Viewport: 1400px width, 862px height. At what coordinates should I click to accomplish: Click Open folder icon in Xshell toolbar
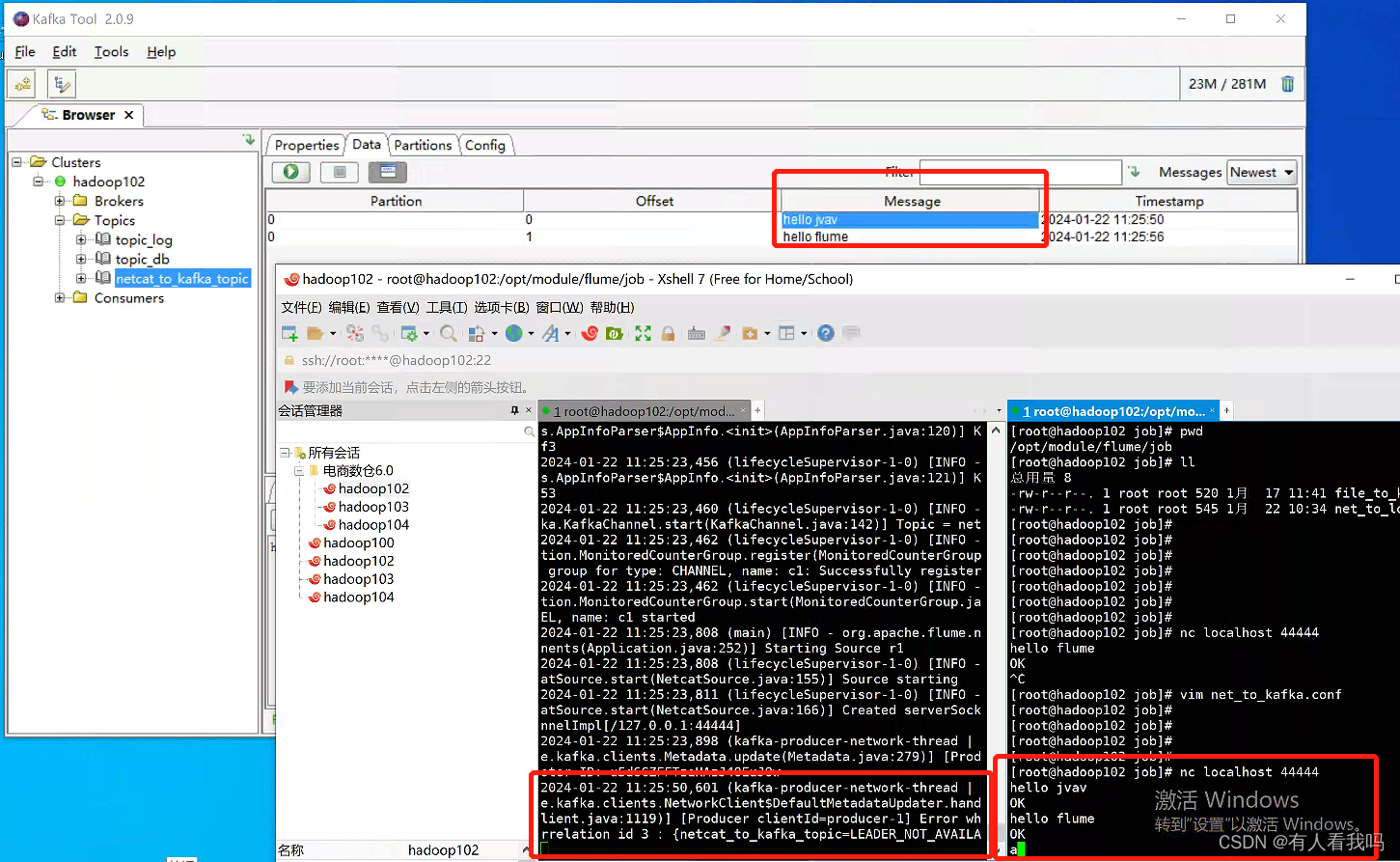point(315,333)
